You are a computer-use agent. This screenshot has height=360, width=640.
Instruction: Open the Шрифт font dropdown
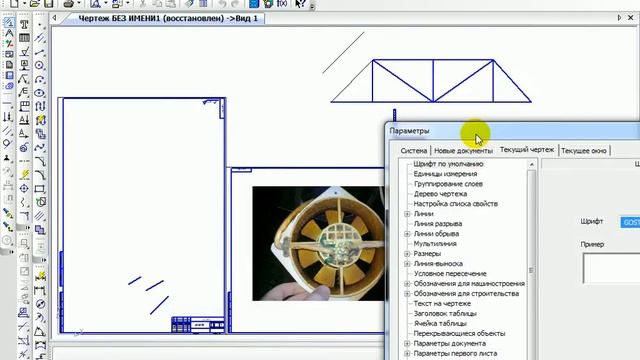(x=630, y=222)
